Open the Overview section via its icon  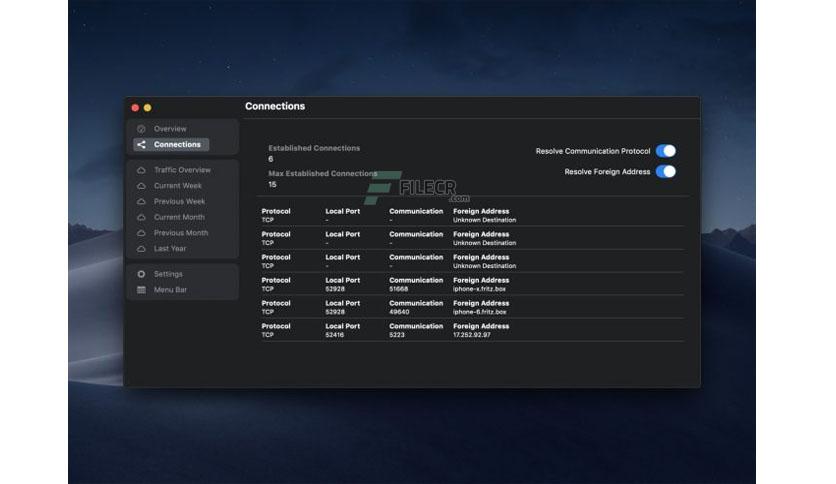tap(141, 129)
